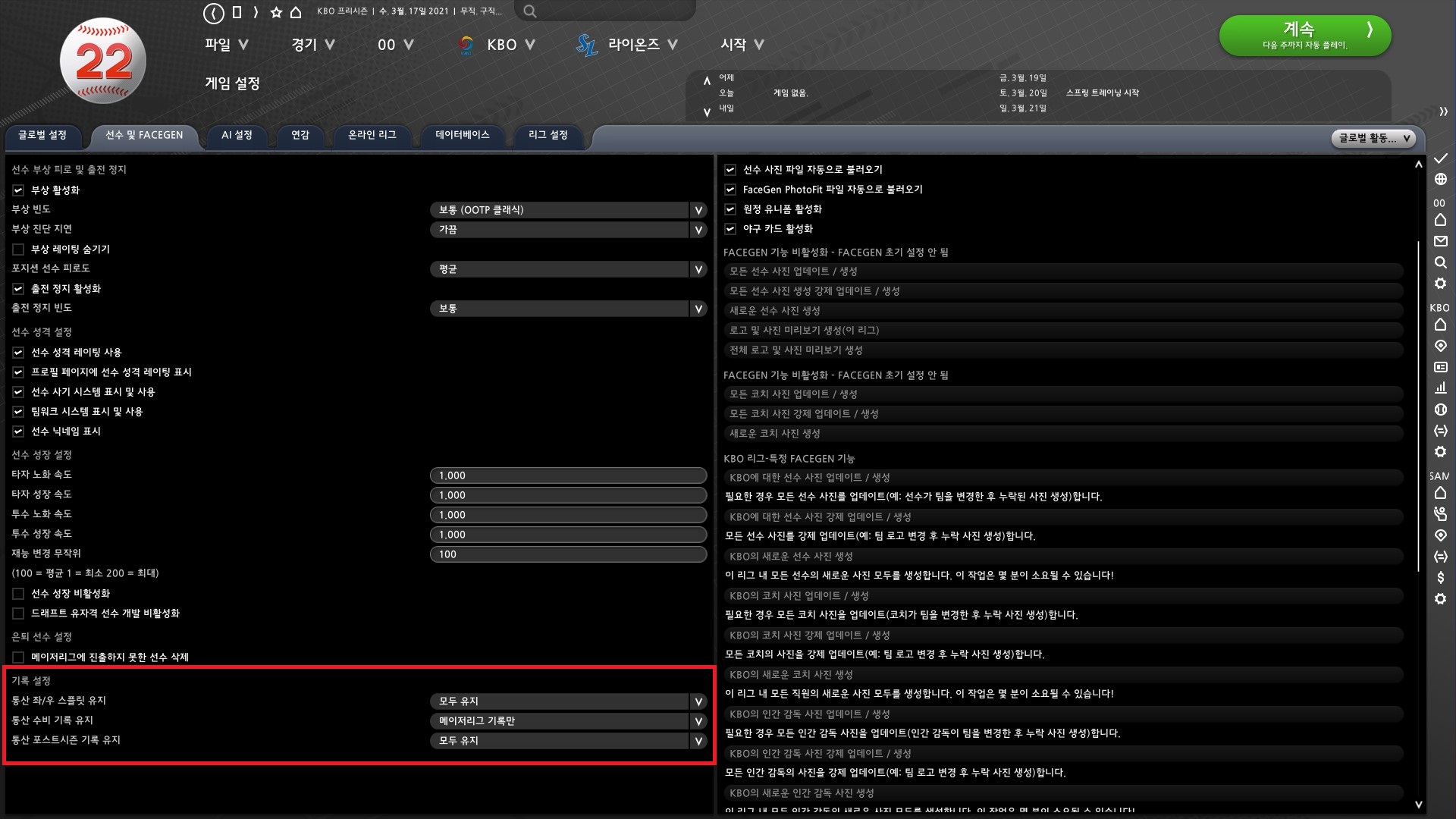This screenshot has height=819, width=1456.
Task: Click the star bookmark icon in top bar
Action: pyautogui.click(x=276, y=12)
